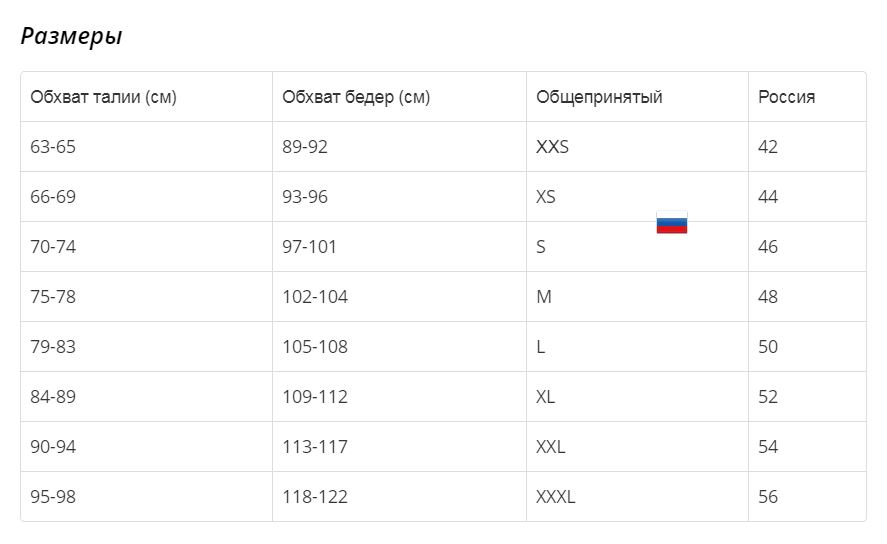Click the waist value 90-94
Viewport: 887px width, 544px height.
pyautogui.click(x=53, y=447)
